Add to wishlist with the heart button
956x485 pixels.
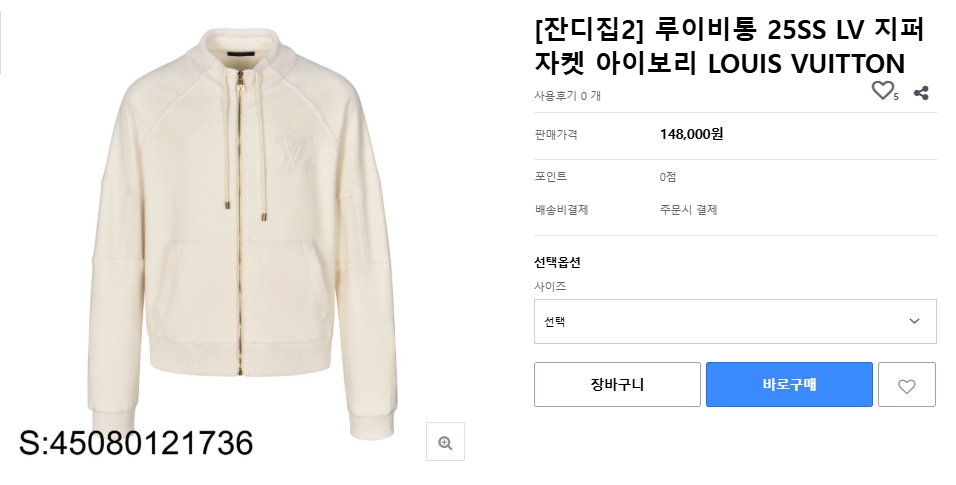tap(906, 385)
